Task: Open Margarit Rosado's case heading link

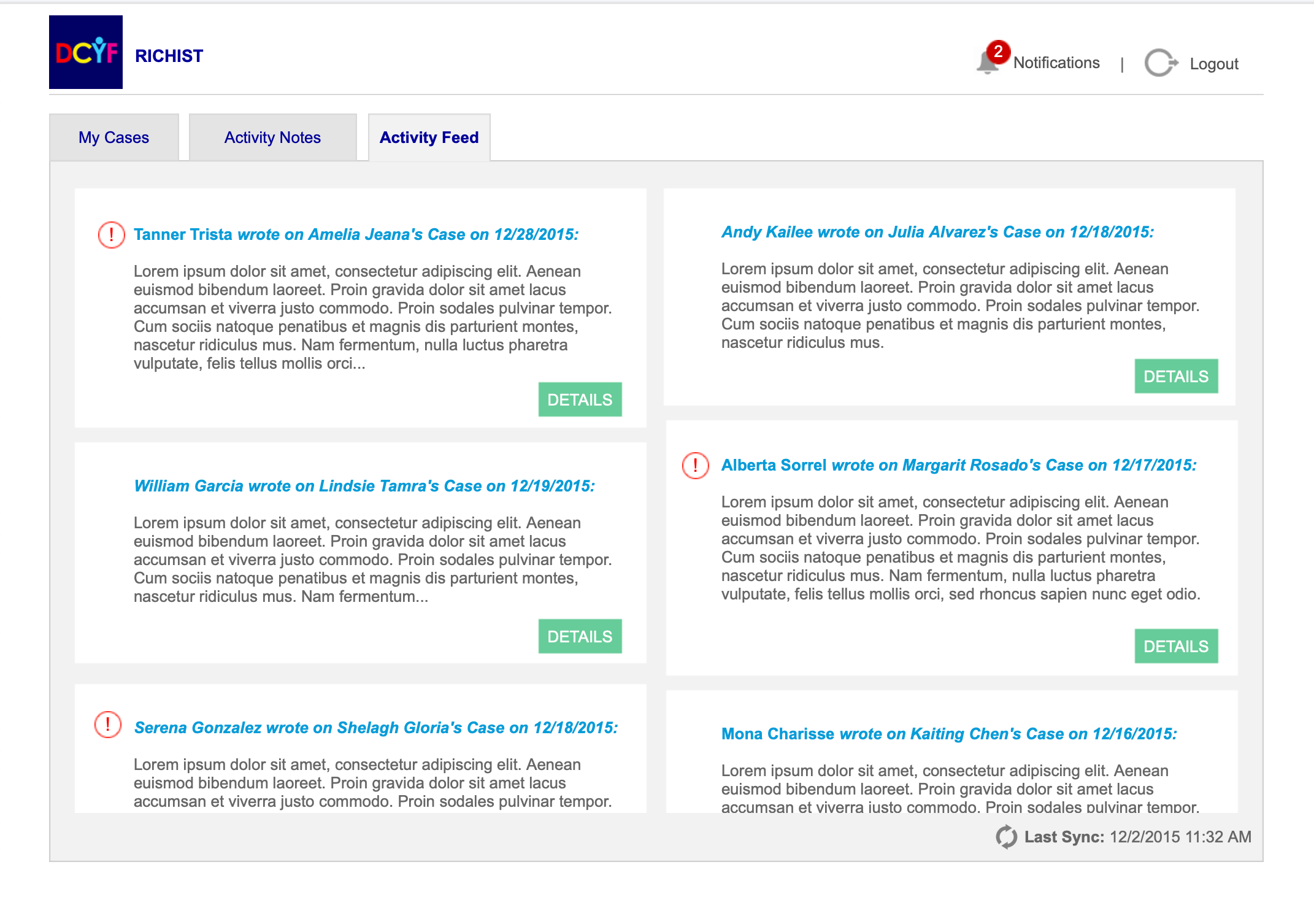Action: (x=959, y=466)
